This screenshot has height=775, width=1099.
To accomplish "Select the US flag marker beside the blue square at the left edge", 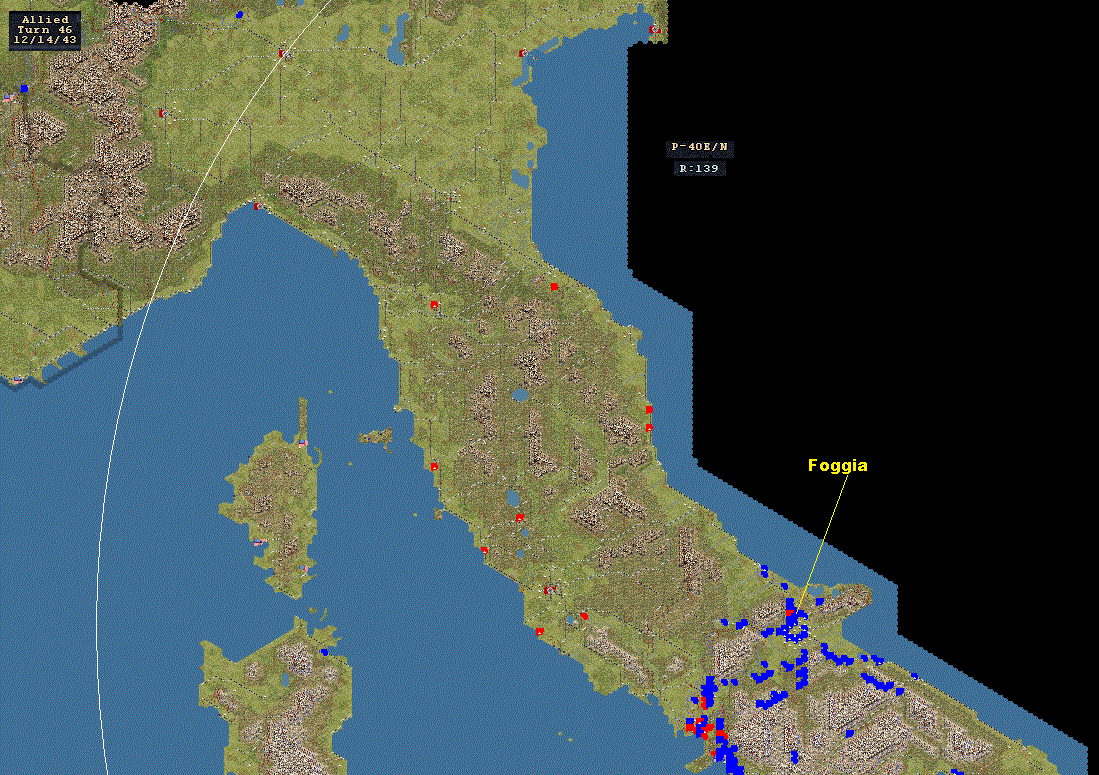I will click(8, 98).
